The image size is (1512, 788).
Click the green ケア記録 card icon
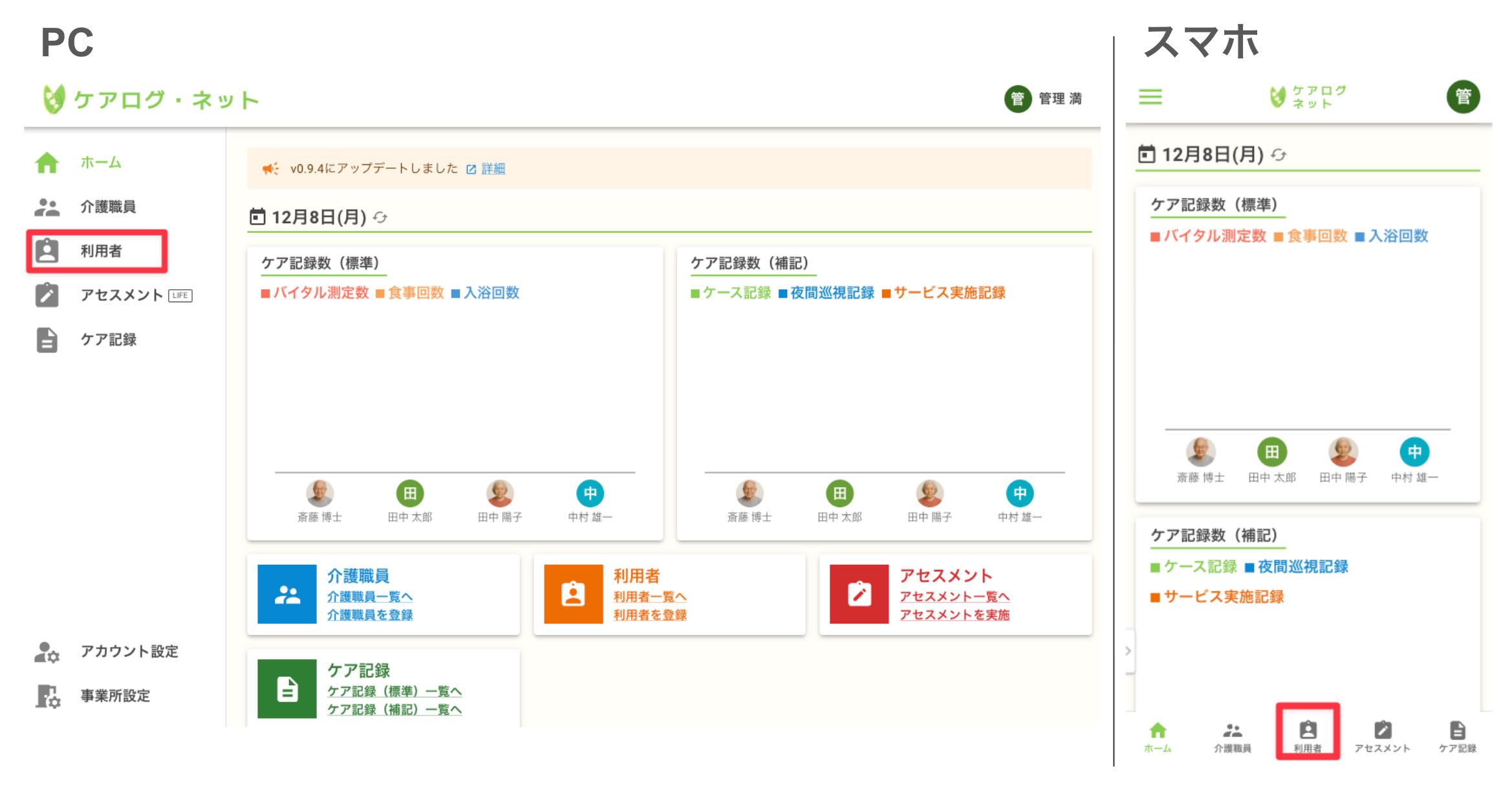(x=286, y=689)
